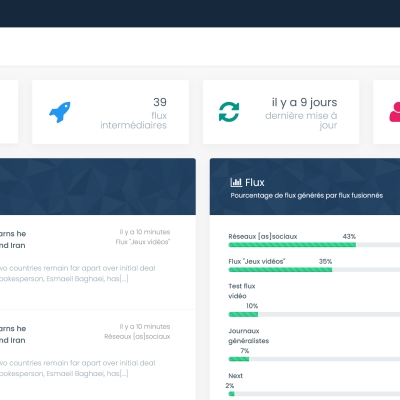This screenshot has width=400, height=400.
Task: Select the Journaux généralistes label in chart
Action: point(249,336)
